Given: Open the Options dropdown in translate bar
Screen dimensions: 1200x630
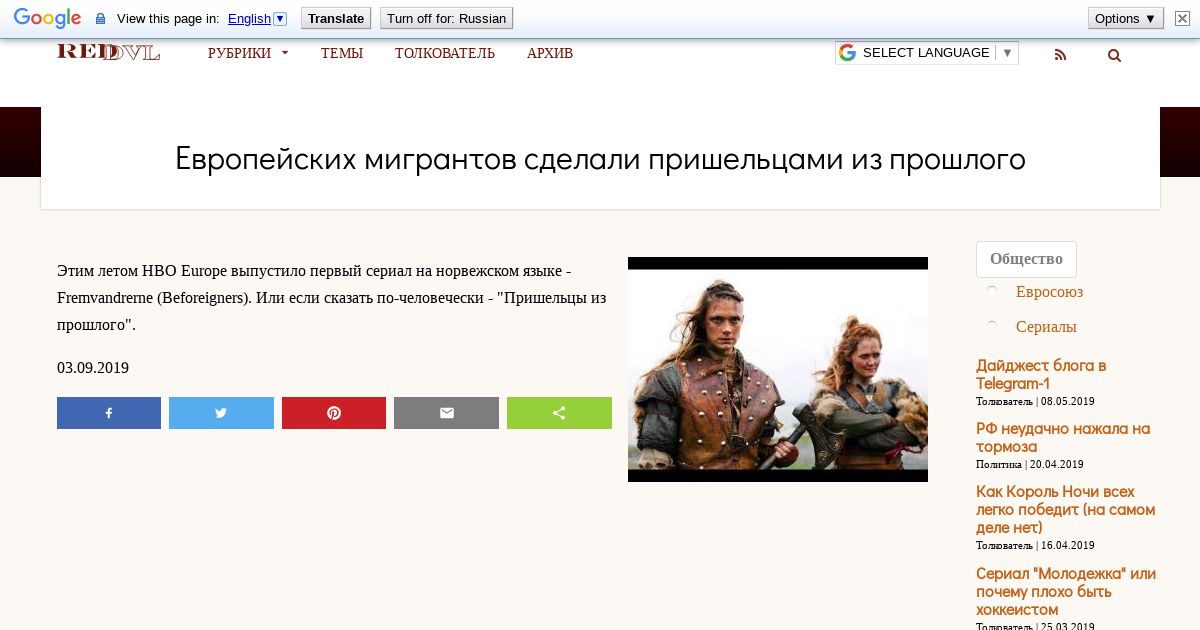Looking at the screenshot, I should (x=1126, y=18).
